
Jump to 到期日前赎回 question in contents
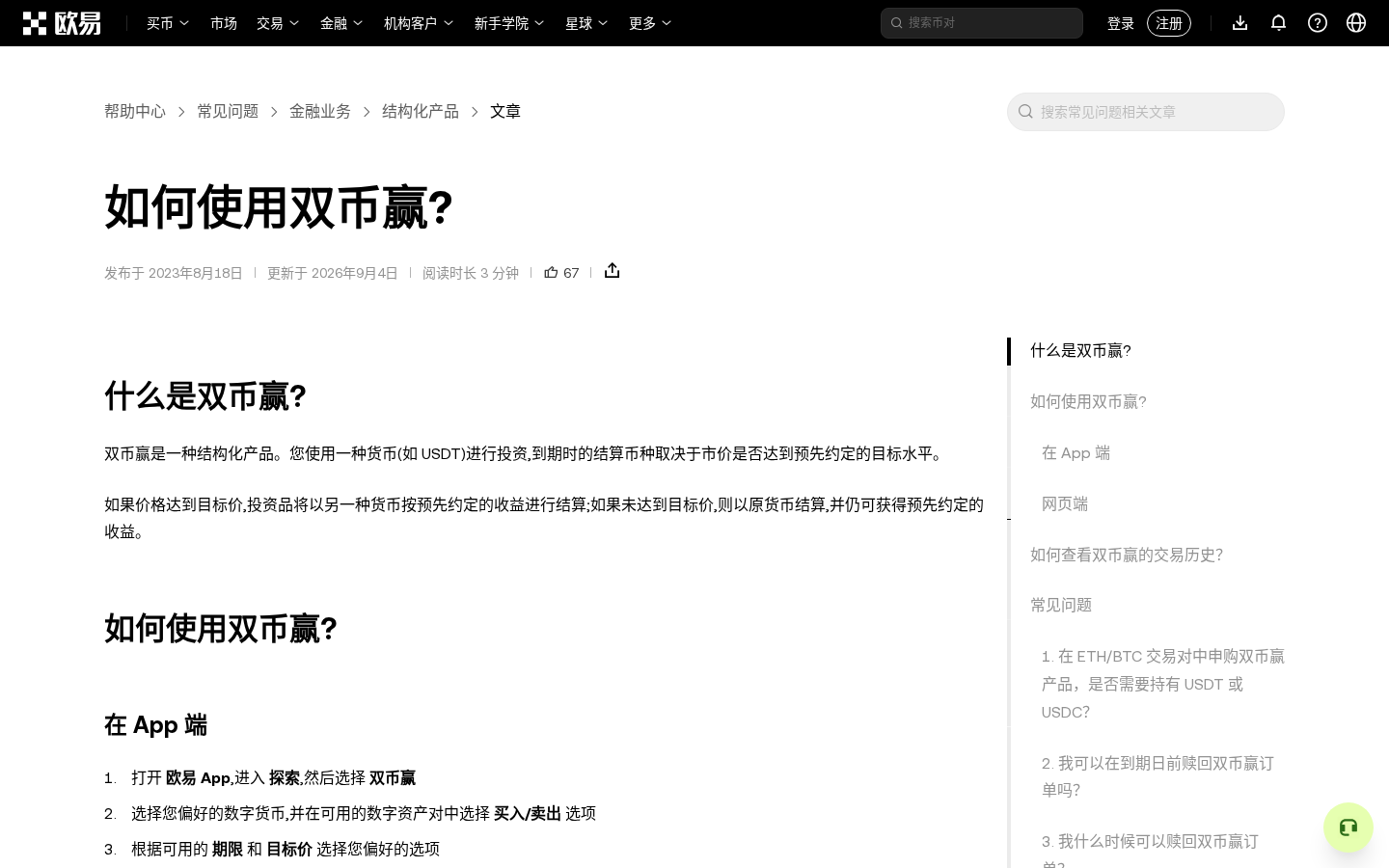1157,776
